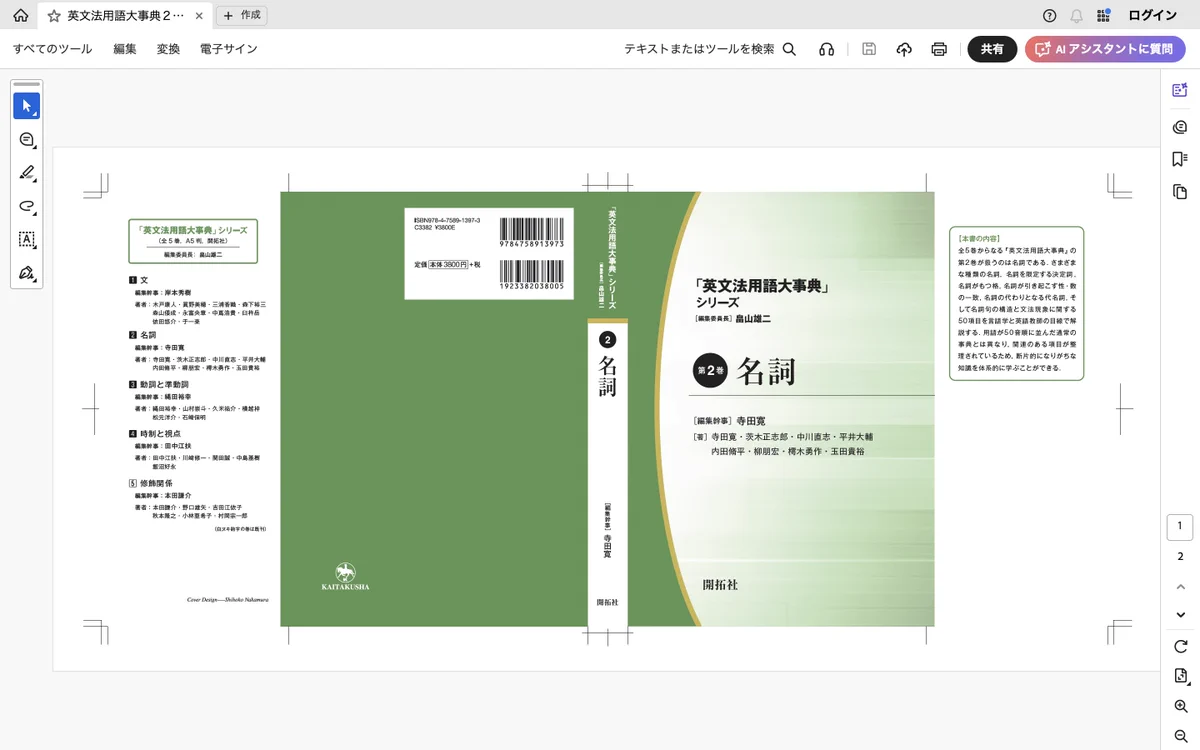The image size is (1200, 750).
Task: Upload the file to the cloud
Action: [904, 49]
